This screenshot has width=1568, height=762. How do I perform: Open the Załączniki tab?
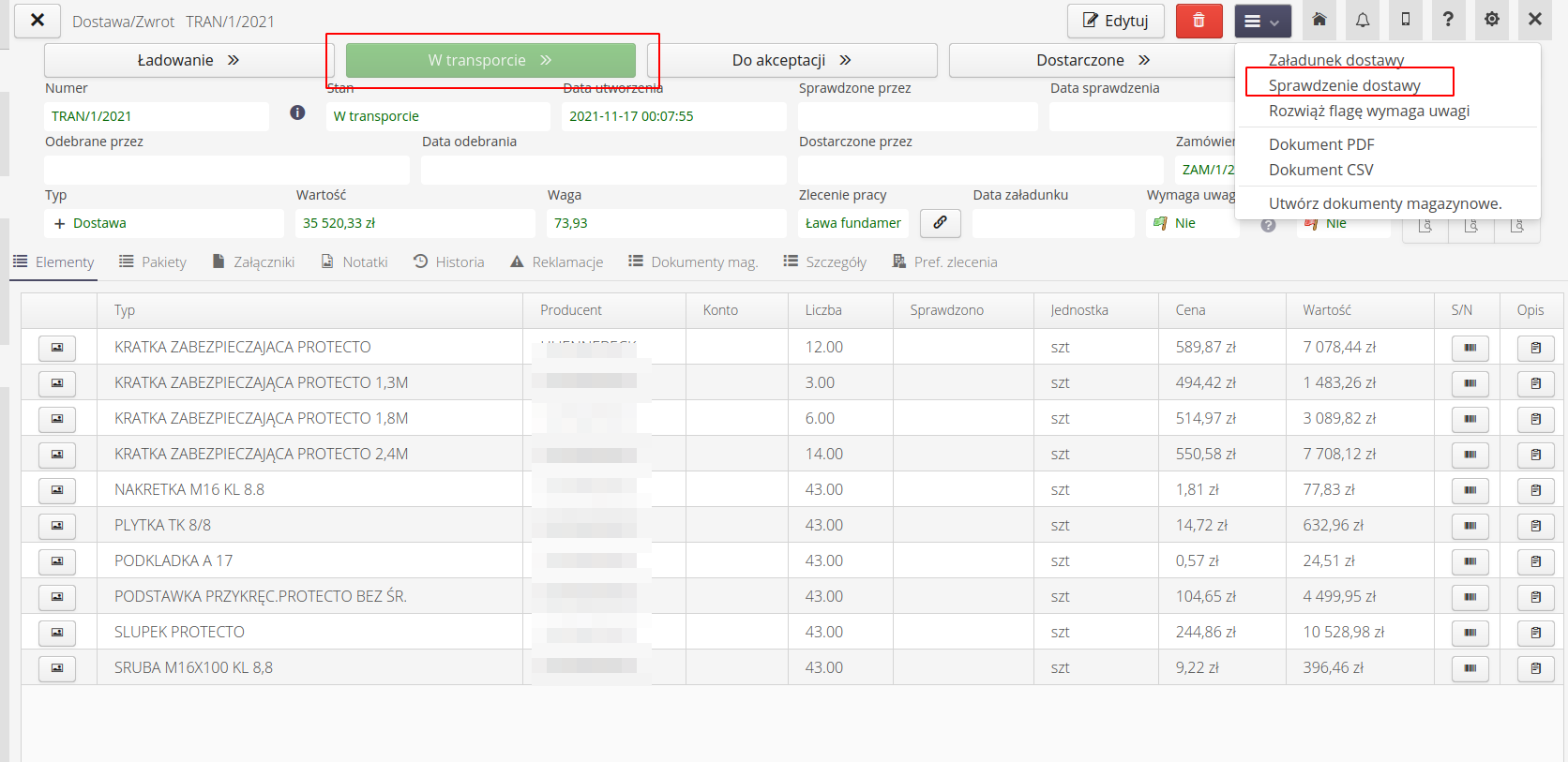tap(253, 262)
